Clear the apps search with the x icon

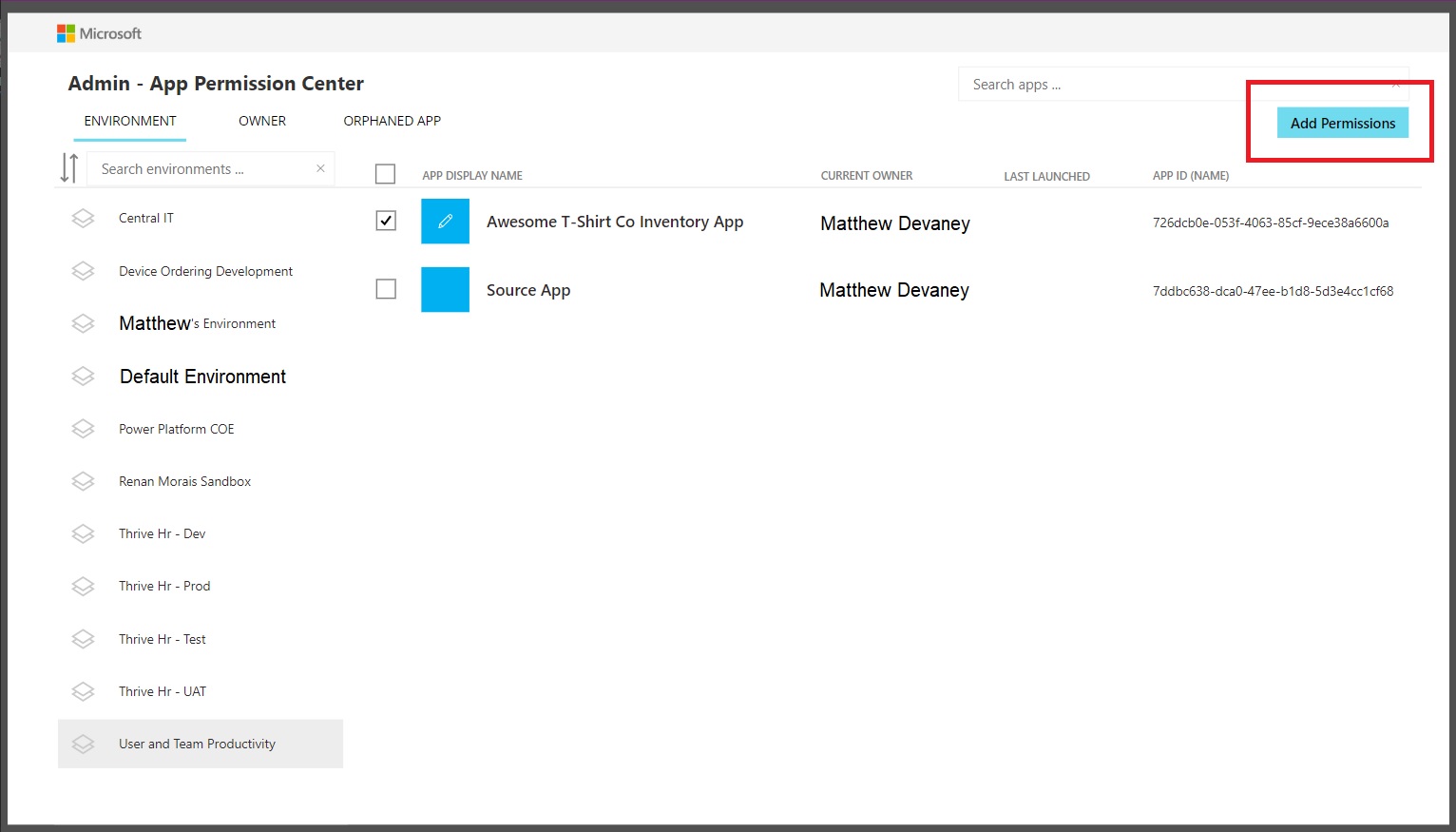click(x=1396, y=84)
